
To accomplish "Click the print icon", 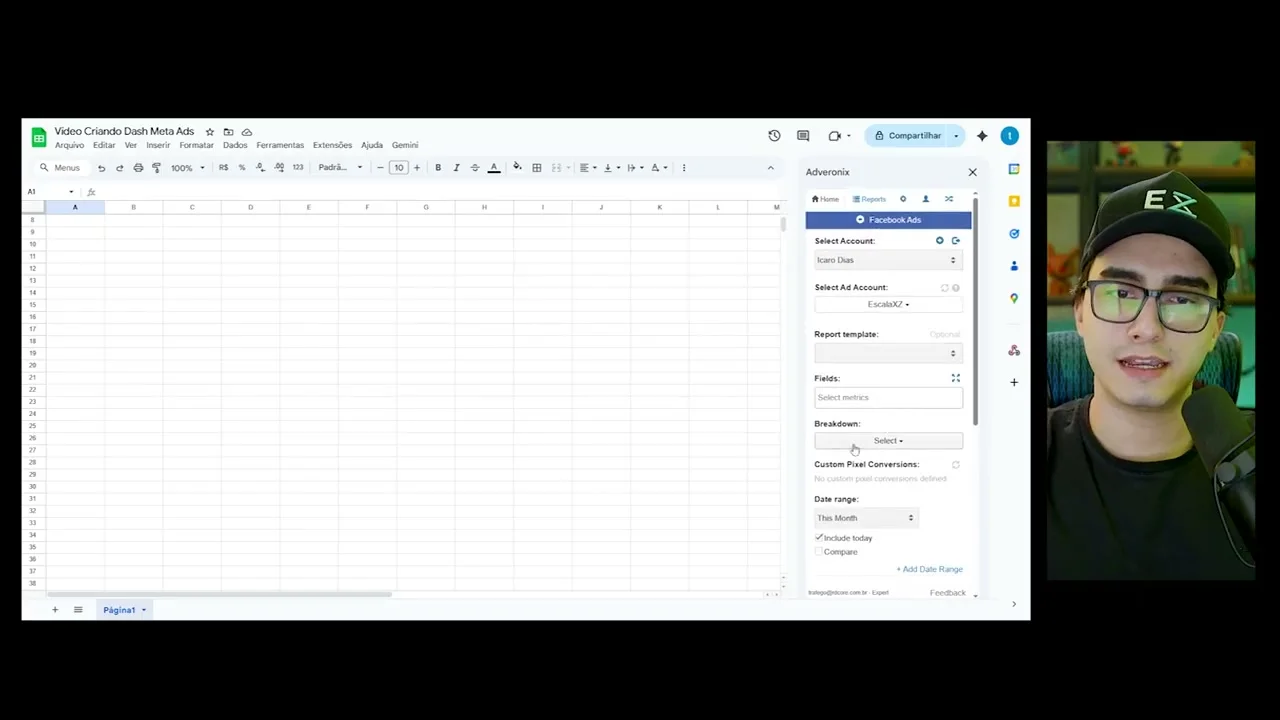I will click(138, 168).
